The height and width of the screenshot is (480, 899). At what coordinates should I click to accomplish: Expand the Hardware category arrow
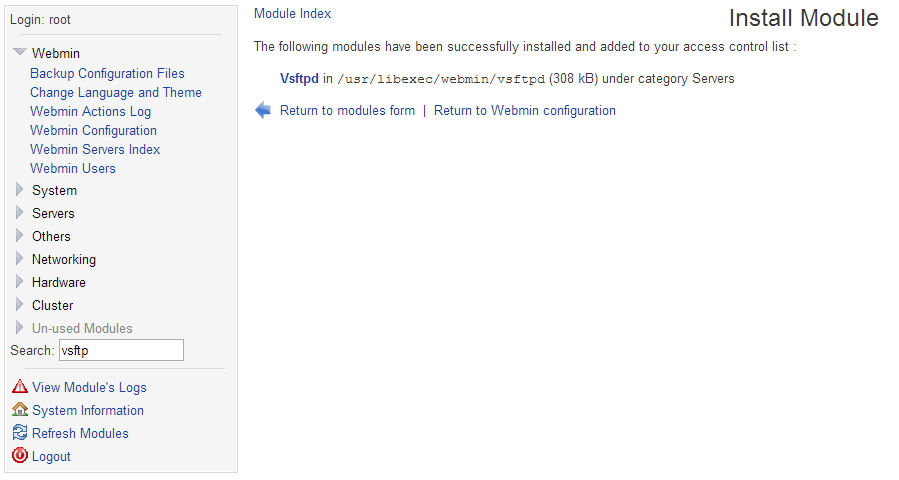tap(19, 282)
